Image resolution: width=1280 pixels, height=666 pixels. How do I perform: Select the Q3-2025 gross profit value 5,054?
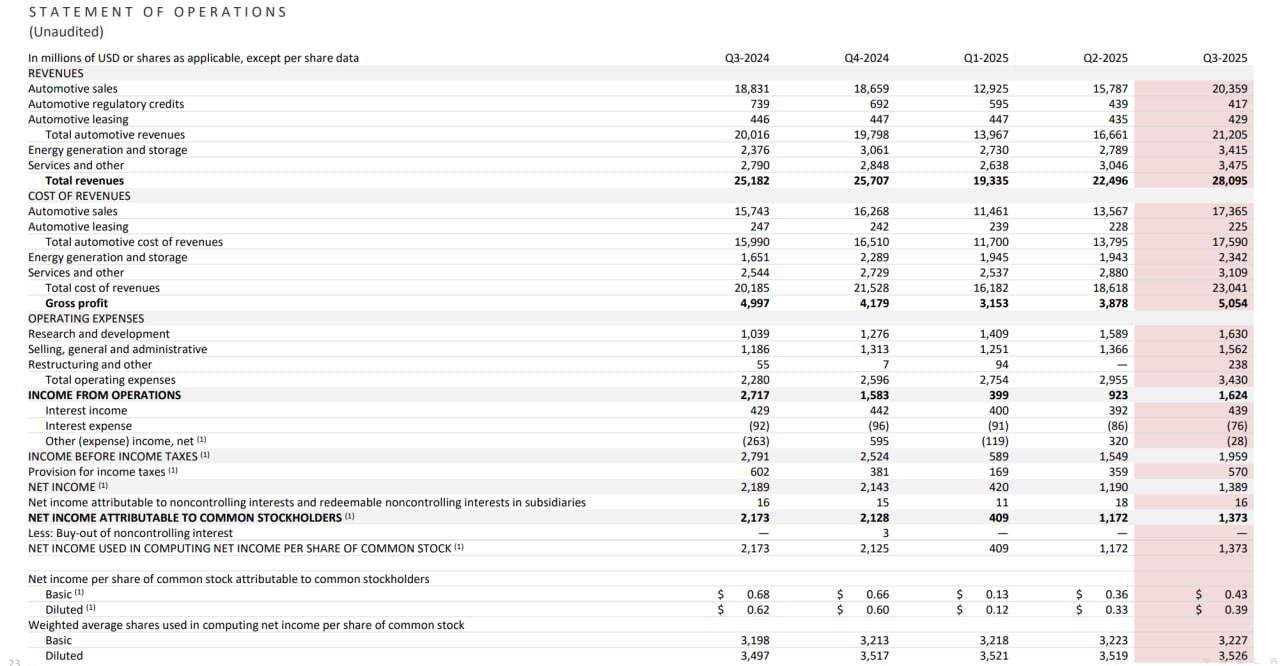(x=1231, y=303)
